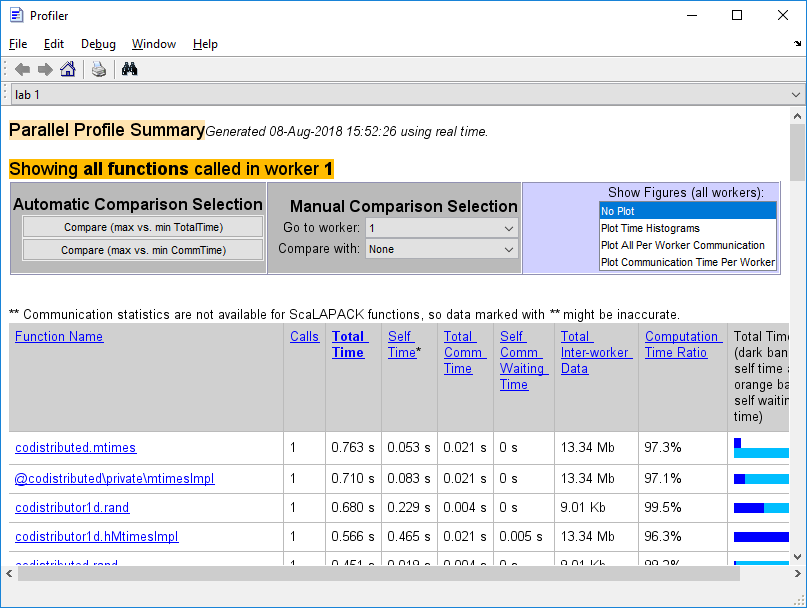This screenshot has height=608, width=807.
Task: Open the Compare with dropdown
Action: tap(441, 249)
